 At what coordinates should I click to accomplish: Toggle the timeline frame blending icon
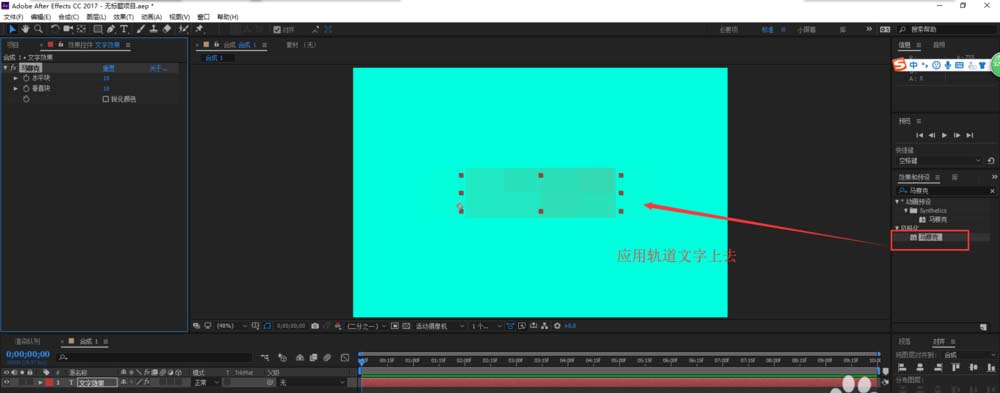[x=314, y=357]
